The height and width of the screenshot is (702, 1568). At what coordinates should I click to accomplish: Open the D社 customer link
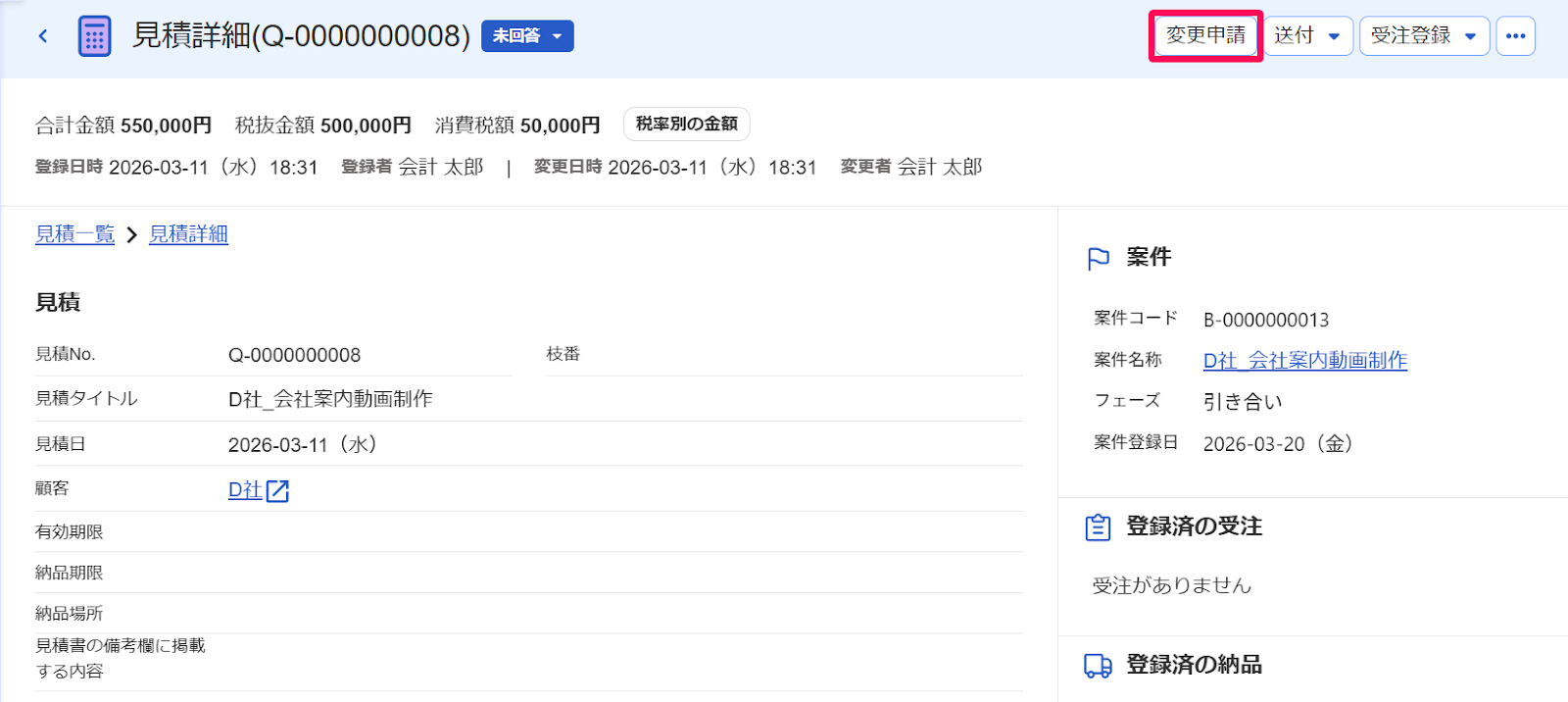(x=245, y=490)
